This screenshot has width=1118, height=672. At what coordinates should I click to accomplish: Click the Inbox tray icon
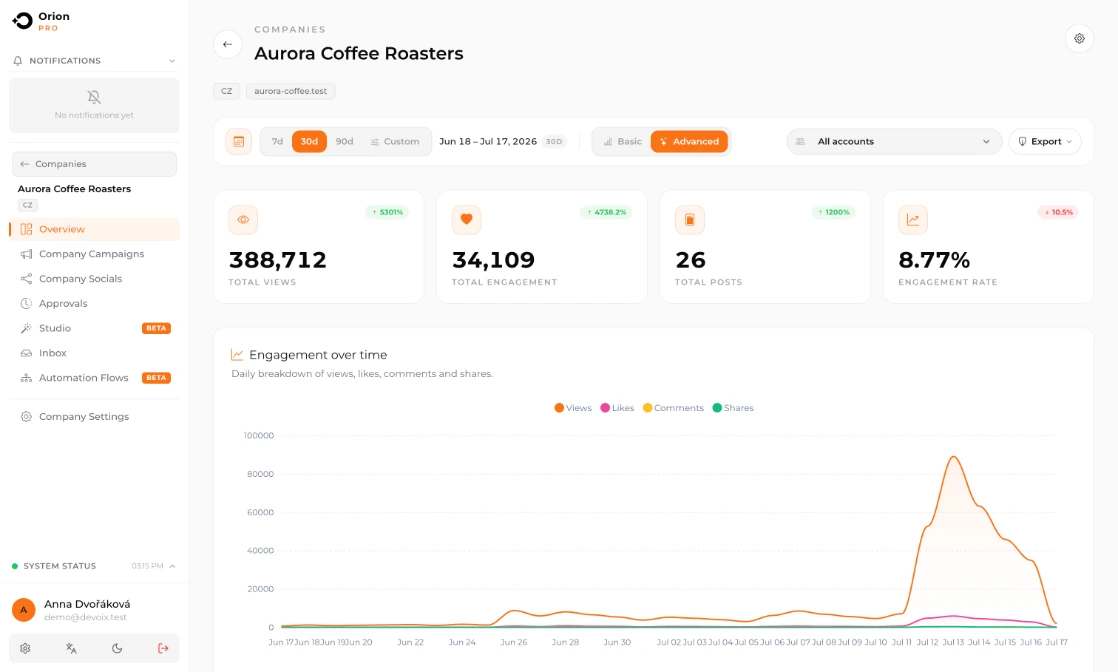pyautogui.click(x=26, y=353)
